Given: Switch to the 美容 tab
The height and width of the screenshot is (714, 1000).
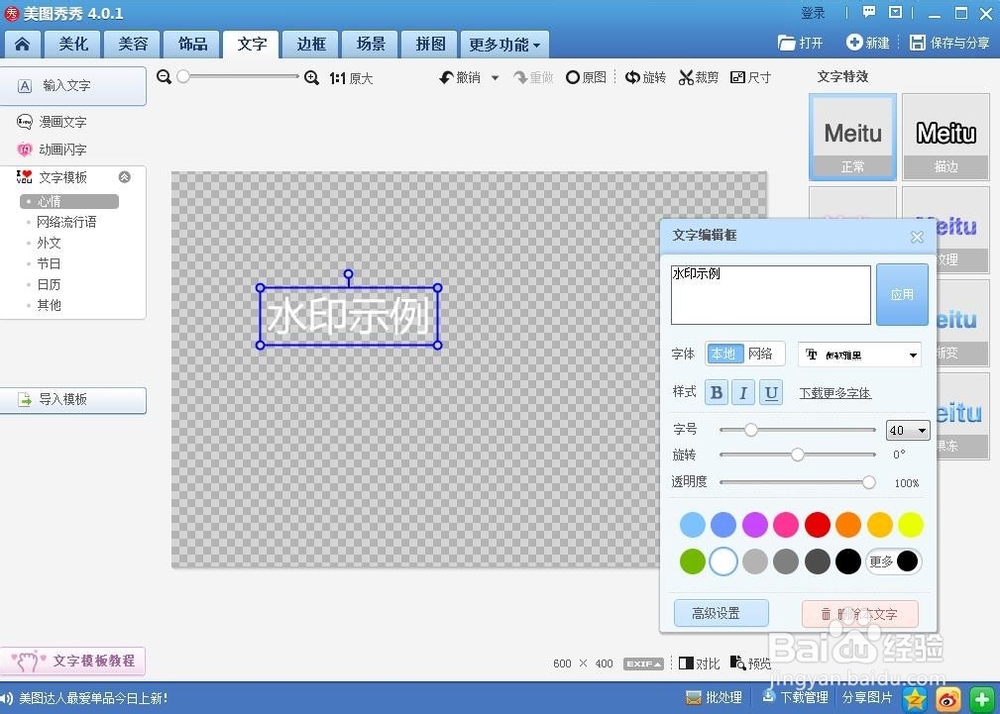Looking at the screenshot, I should 133,44.
